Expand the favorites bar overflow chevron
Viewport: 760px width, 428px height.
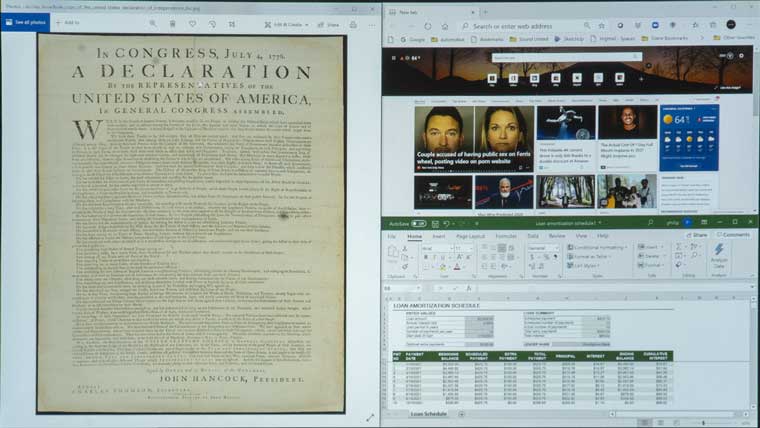(702, 37)
